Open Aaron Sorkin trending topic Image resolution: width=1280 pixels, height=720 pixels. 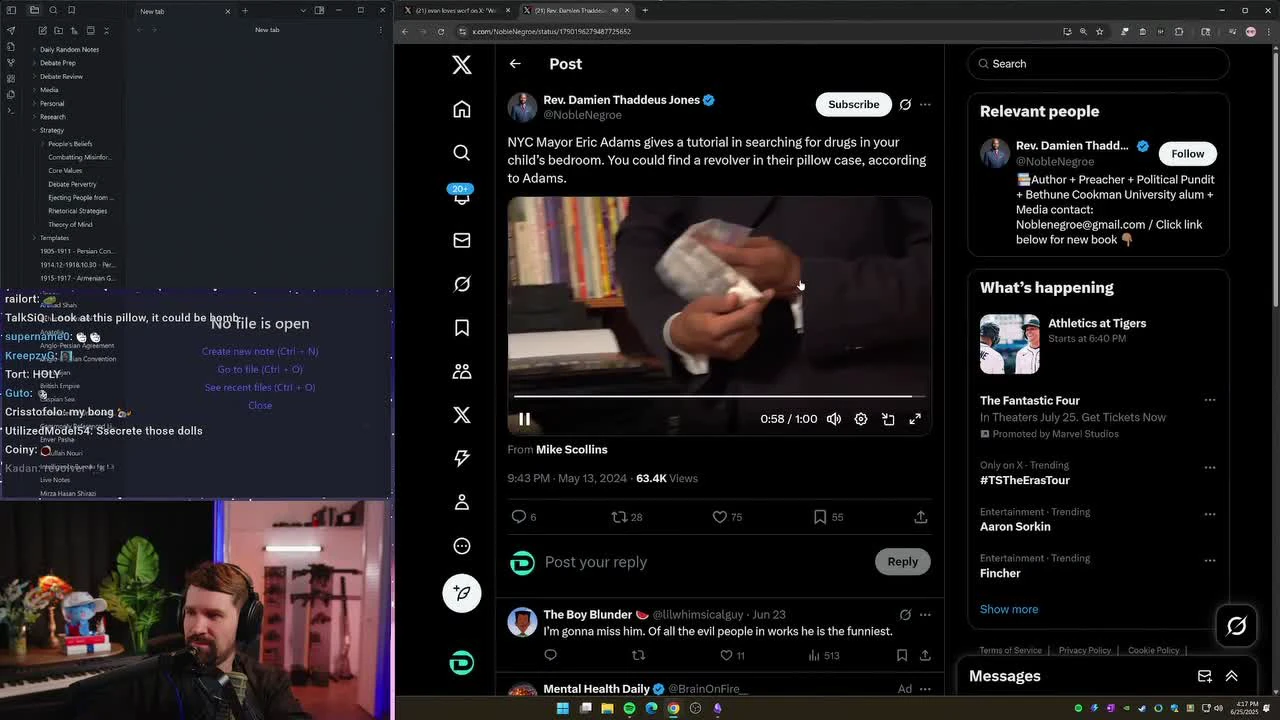point(1015,526)
